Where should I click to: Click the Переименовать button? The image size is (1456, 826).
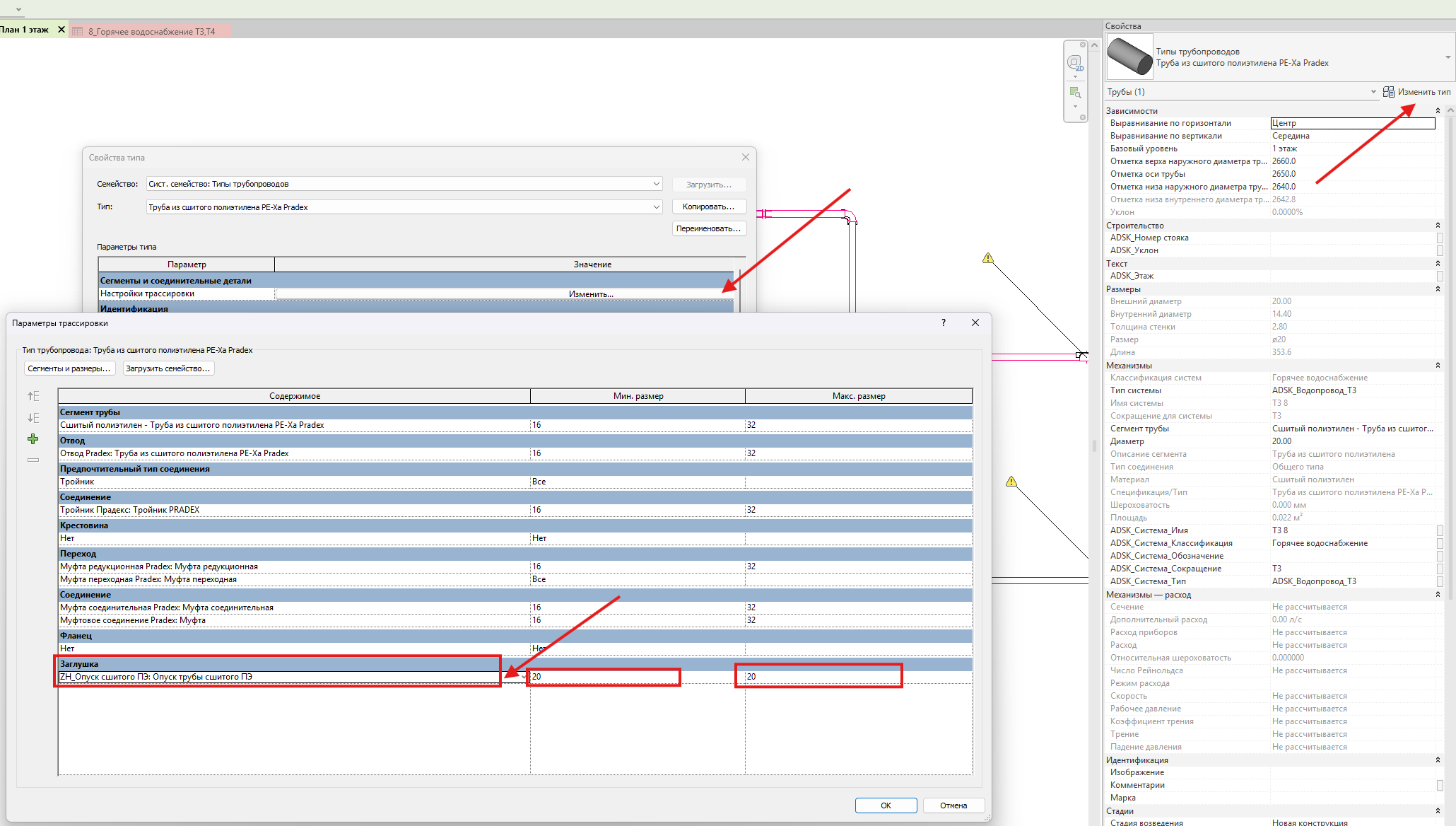709,228
